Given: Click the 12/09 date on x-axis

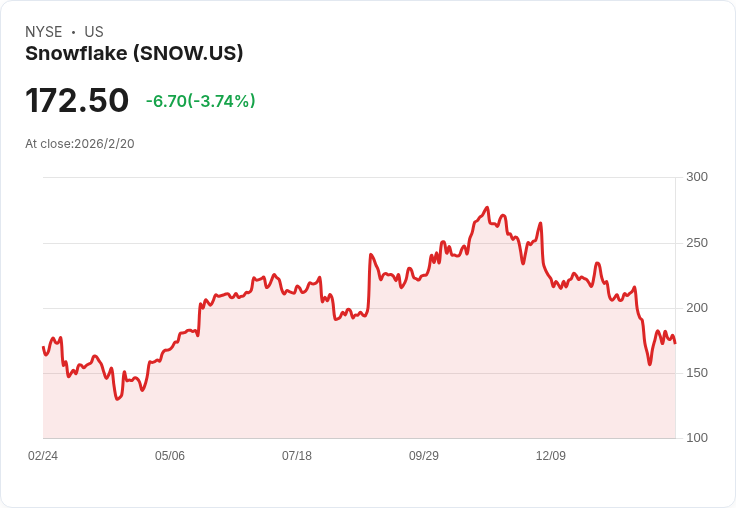Looking at the screenshot, I should 551,456.
